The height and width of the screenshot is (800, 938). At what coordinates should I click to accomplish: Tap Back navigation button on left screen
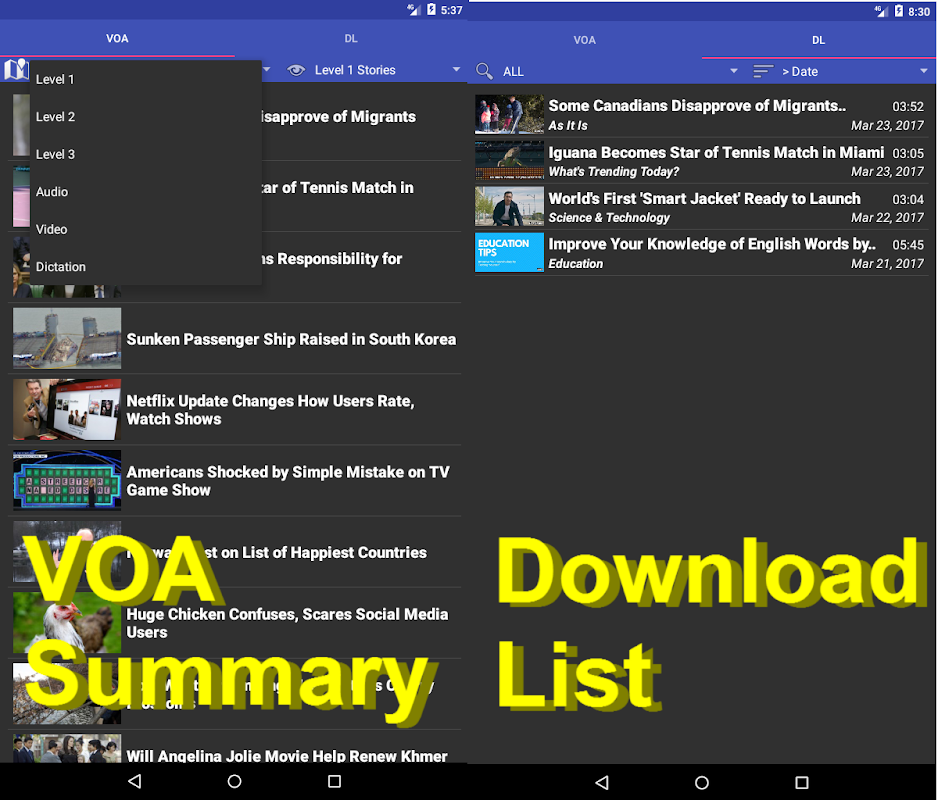click(135, 781)
